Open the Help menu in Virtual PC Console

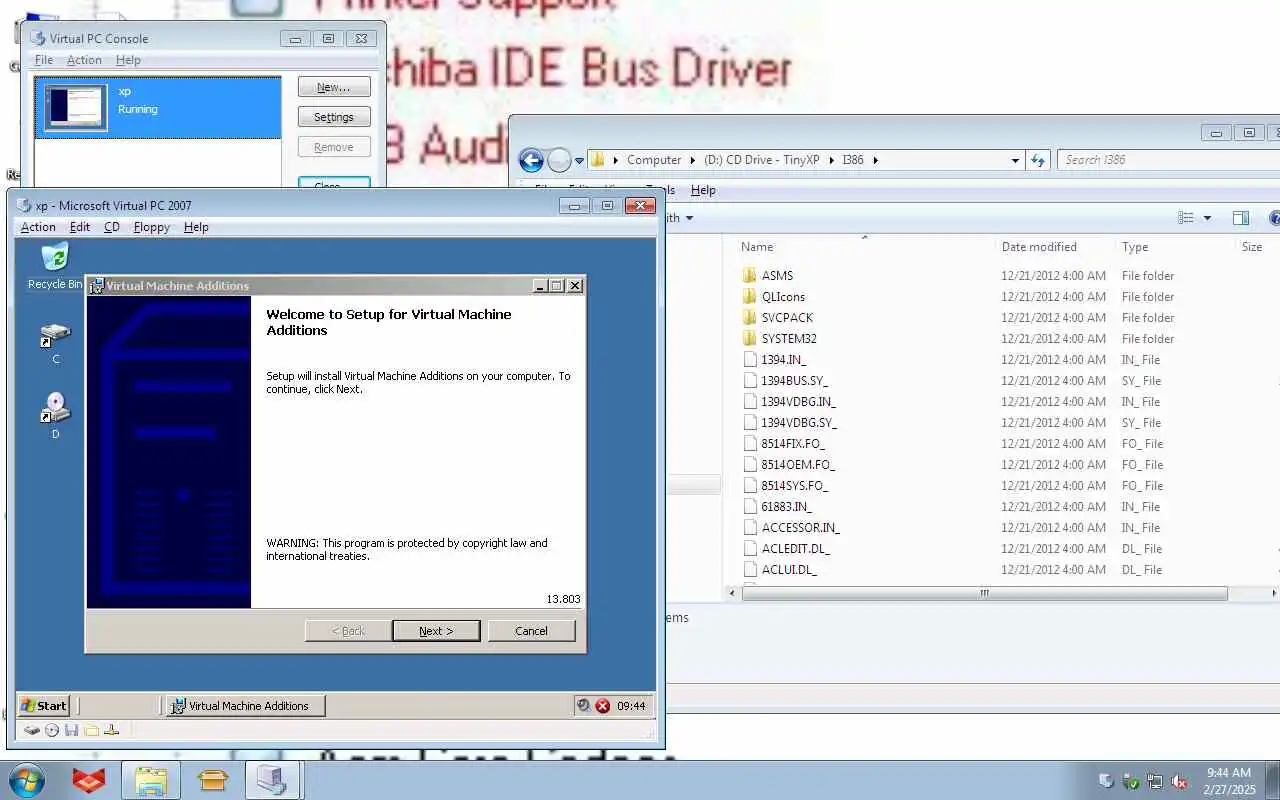128,60
